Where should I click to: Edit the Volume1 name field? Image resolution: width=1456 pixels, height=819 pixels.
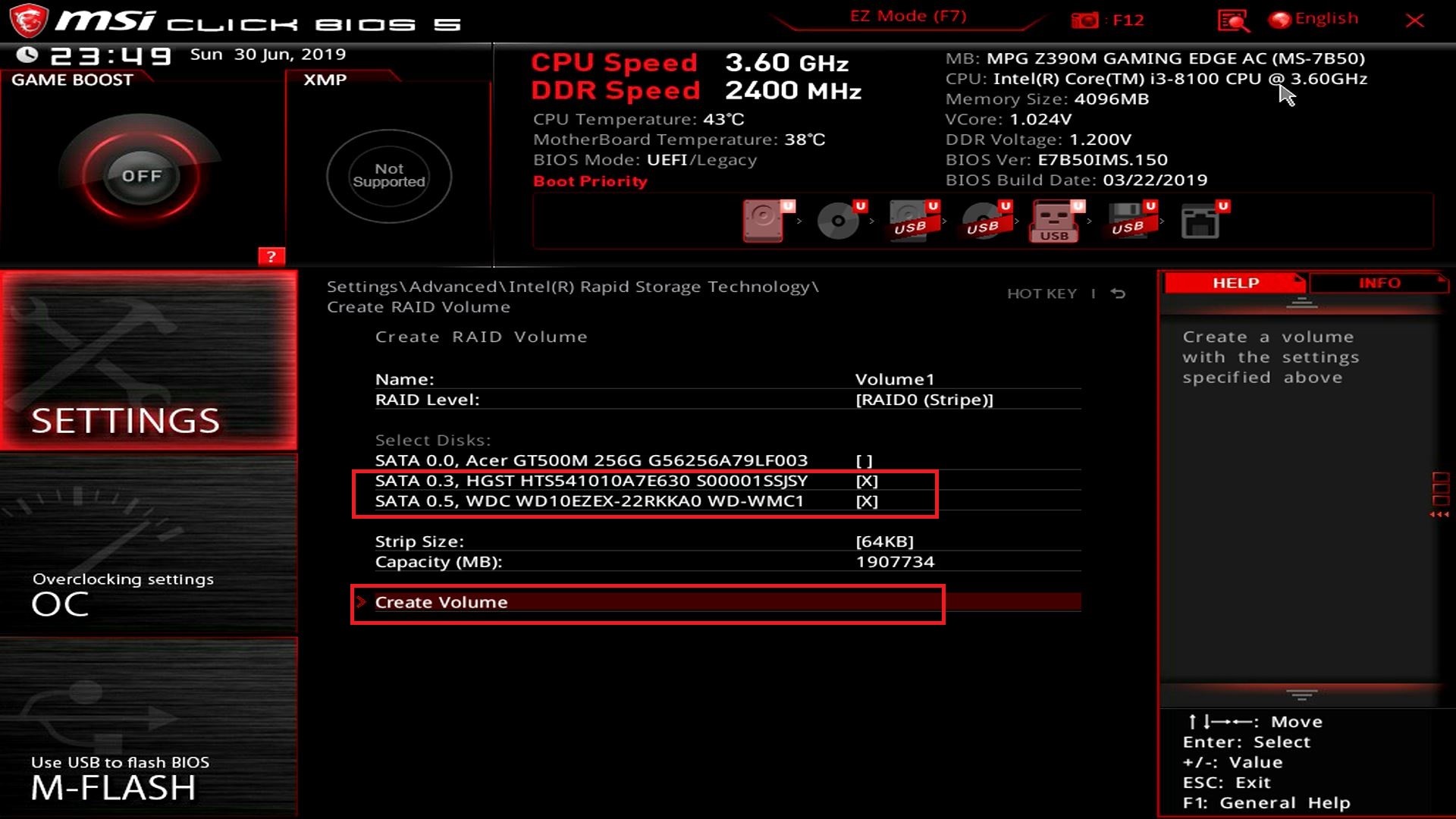pyautogui.click(x=894, y=379)
